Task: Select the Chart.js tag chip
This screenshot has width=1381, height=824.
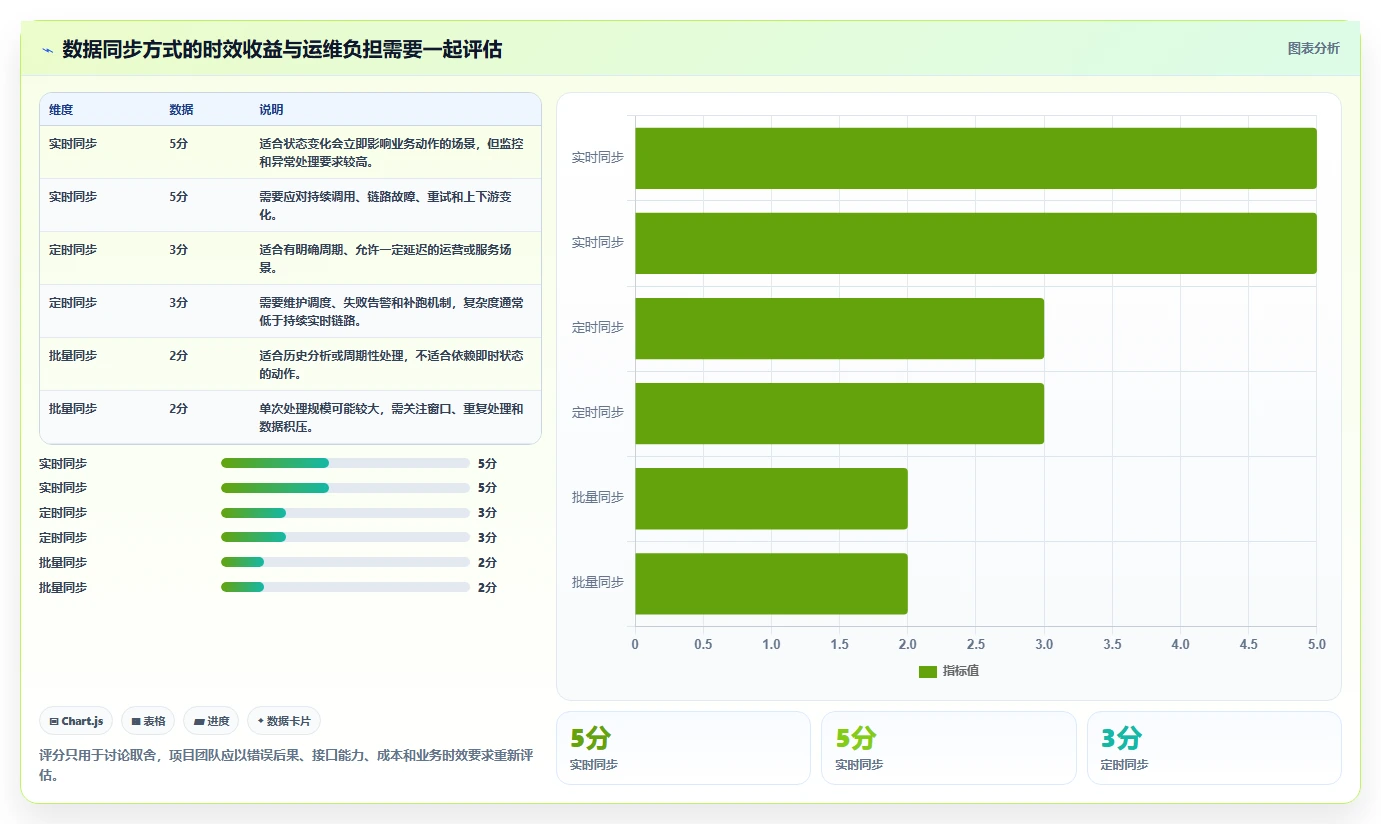Action: pos(76,721)
